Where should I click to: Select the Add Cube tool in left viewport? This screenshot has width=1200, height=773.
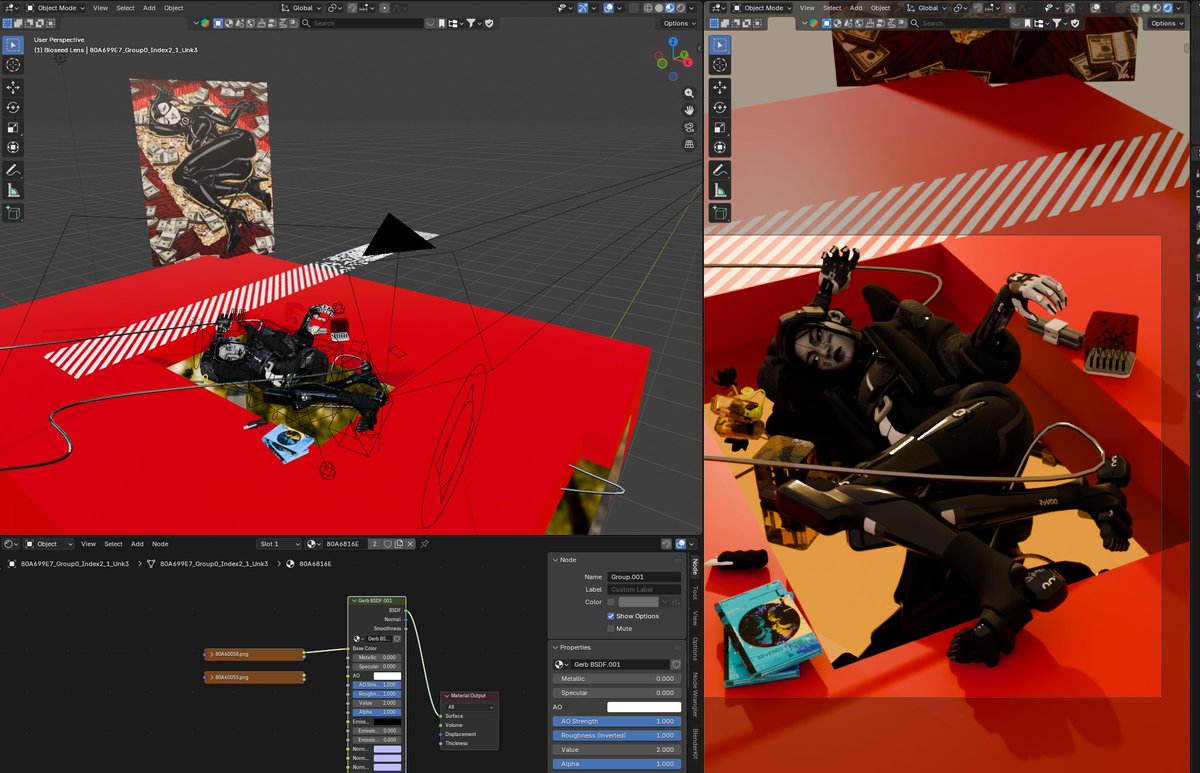(13, 213)
